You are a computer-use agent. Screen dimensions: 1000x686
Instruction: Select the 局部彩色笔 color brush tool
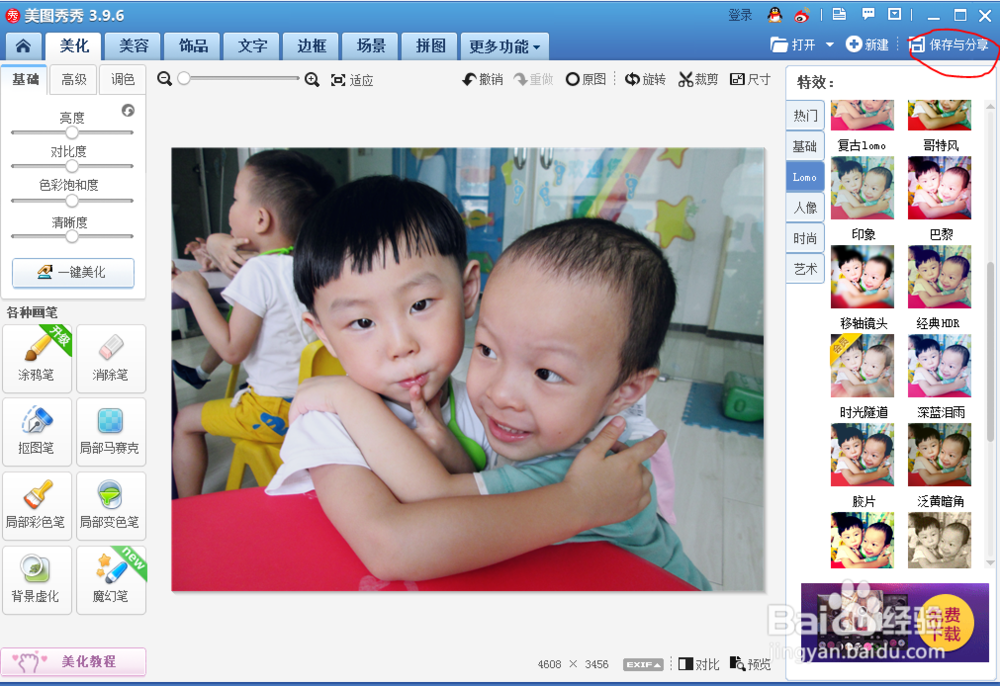(x=36, y=506)
